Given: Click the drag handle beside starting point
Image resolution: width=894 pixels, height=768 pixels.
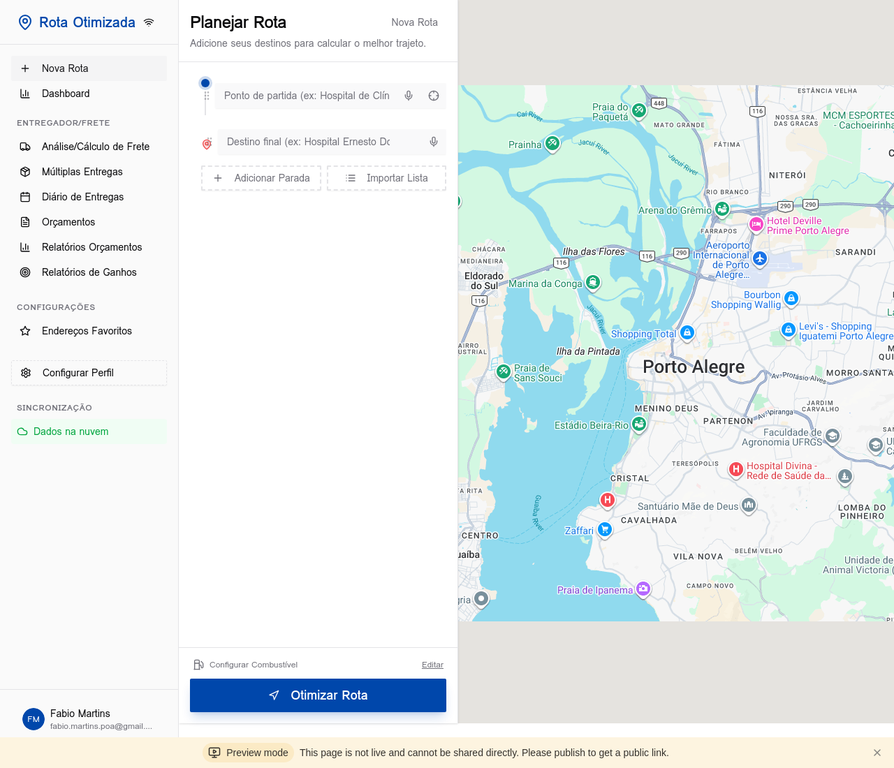Looking at the screenshot, I should [207, 97].
